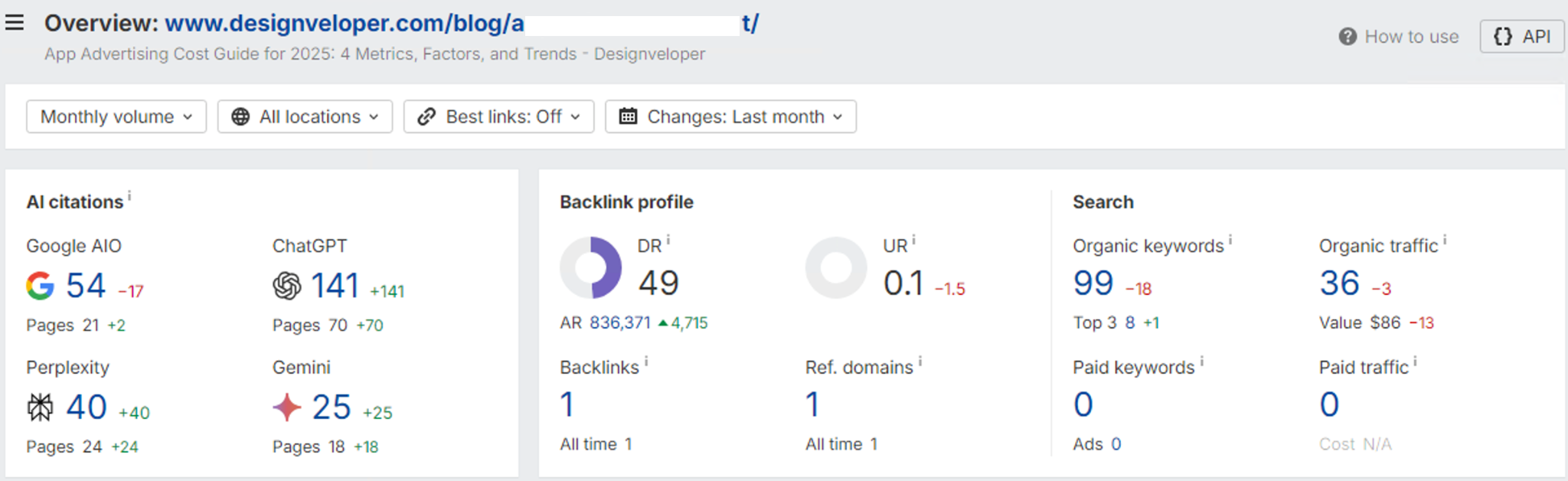The width and height of the screenshot is (1568, 481).
Task: Click the Backlinks count 1
Action: tap(567, 404)
